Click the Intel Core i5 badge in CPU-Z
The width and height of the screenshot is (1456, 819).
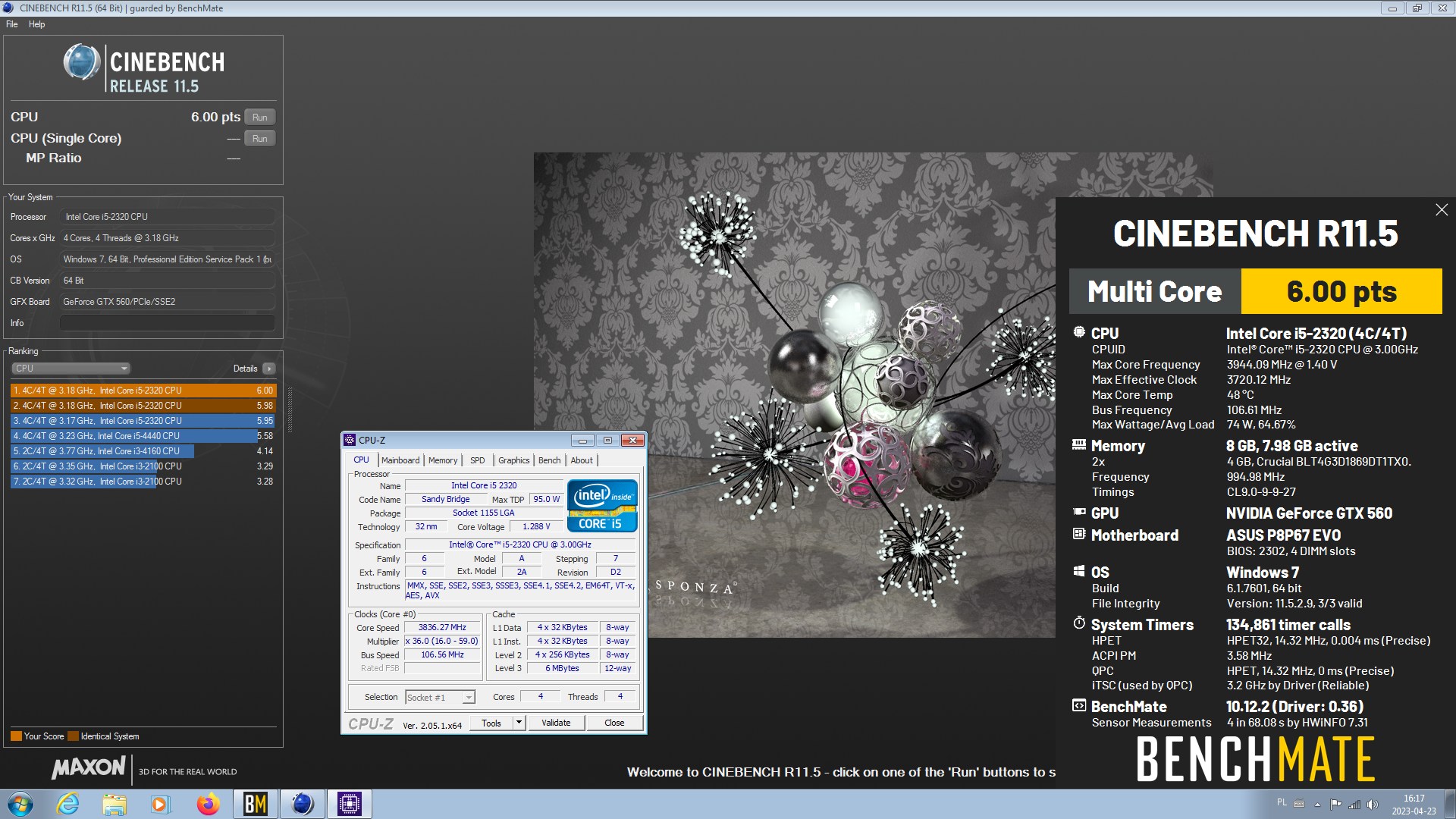603,505
